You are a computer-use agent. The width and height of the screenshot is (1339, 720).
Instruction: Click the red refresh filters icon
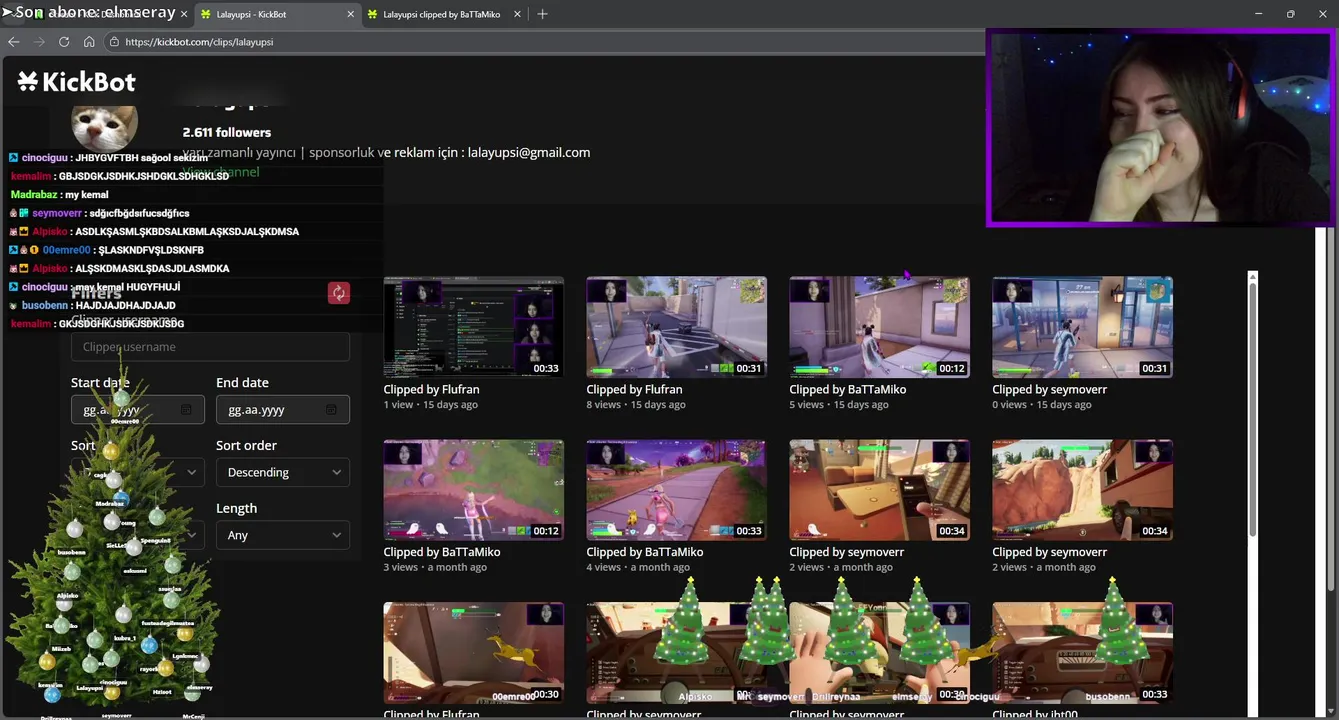pyautogui.click(x=339, y=293)
